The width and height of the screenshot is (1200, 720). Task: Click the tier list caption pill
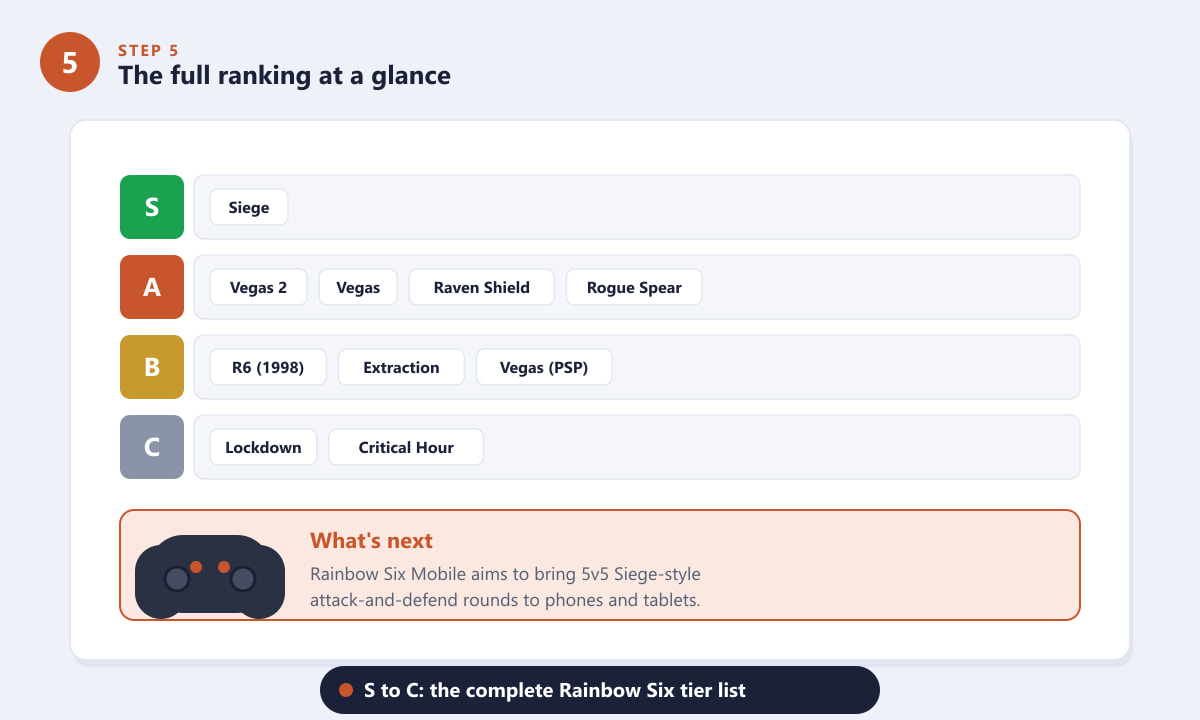[600, 690]
